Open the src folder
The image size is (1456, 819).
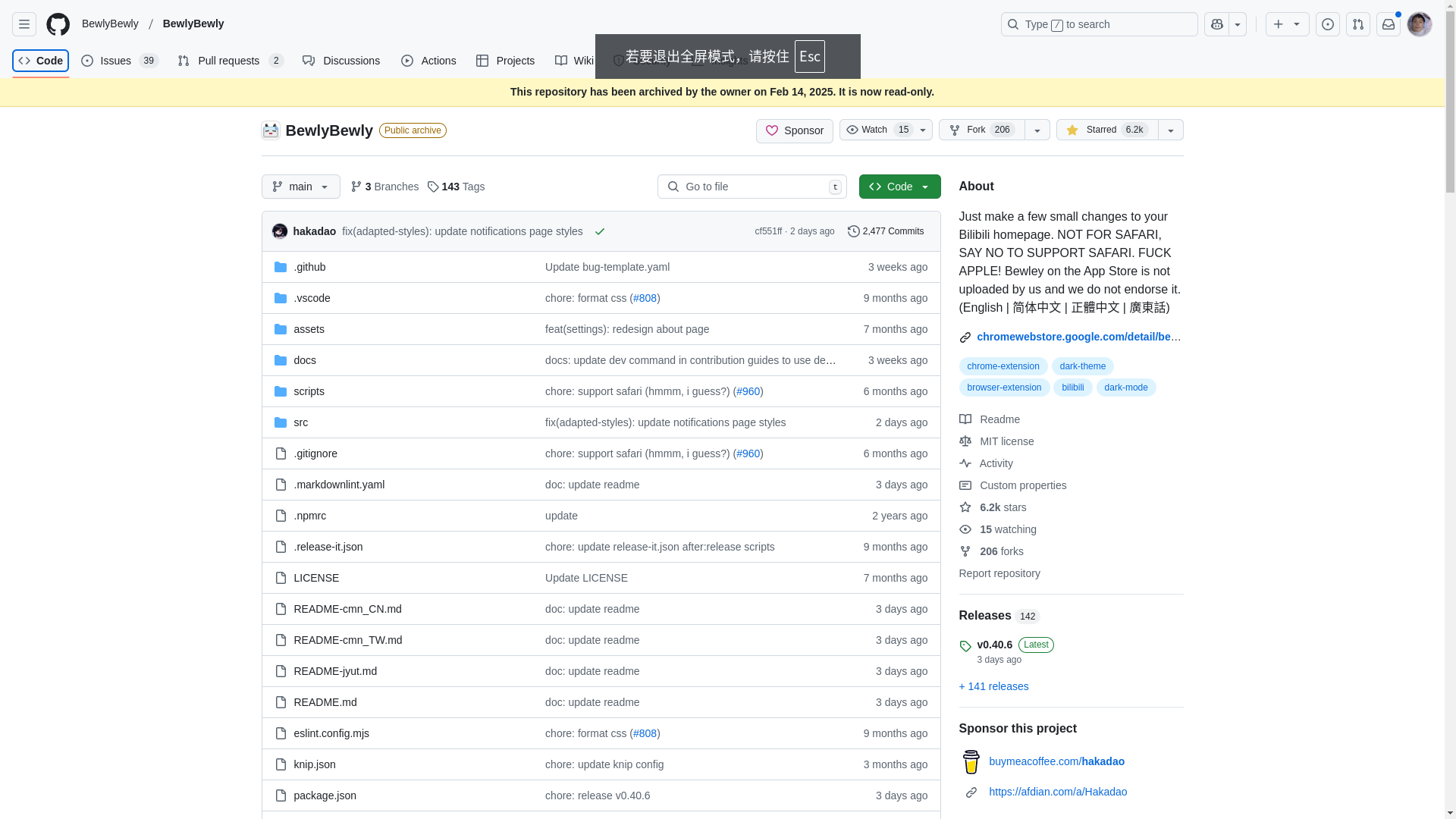300,422
